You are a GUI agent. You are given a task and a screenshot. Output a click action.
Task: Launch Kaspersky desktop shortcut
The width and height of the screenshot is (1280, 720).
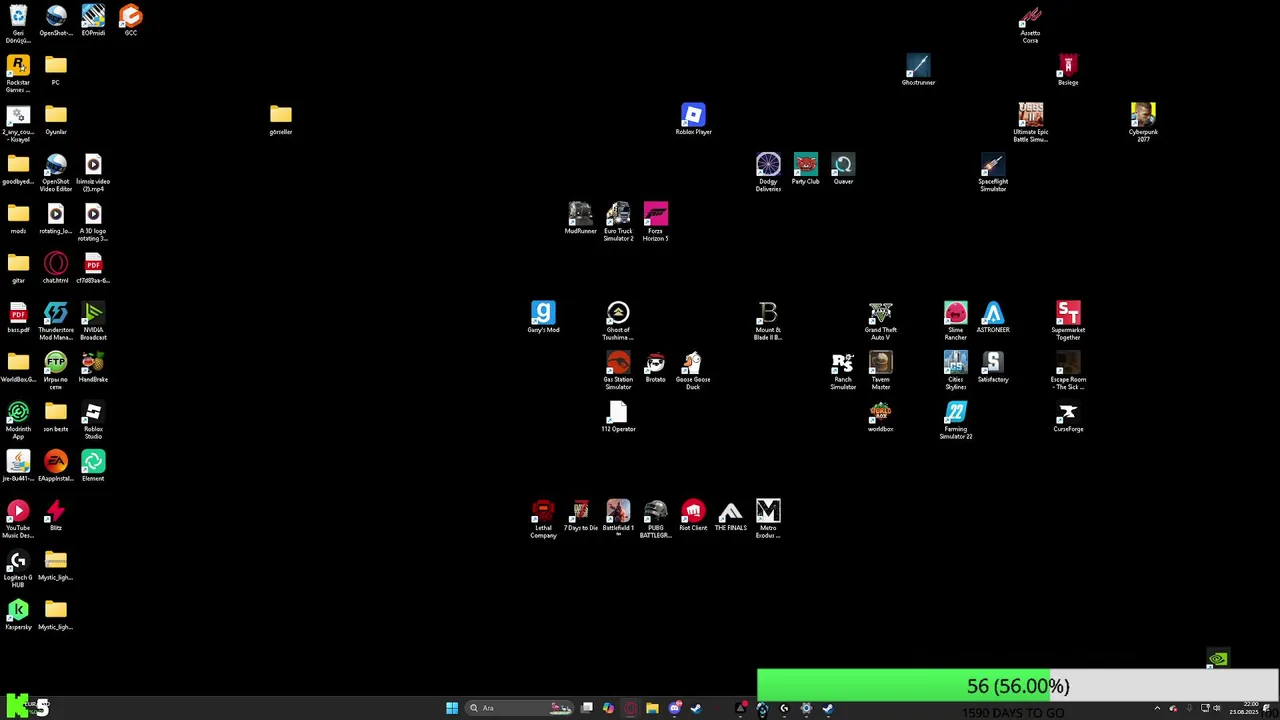point(18,615)
